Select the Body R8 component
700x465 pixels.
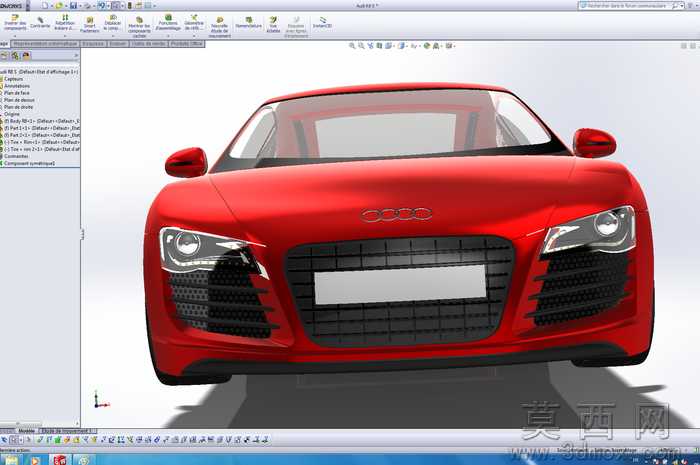click(42, 121)
